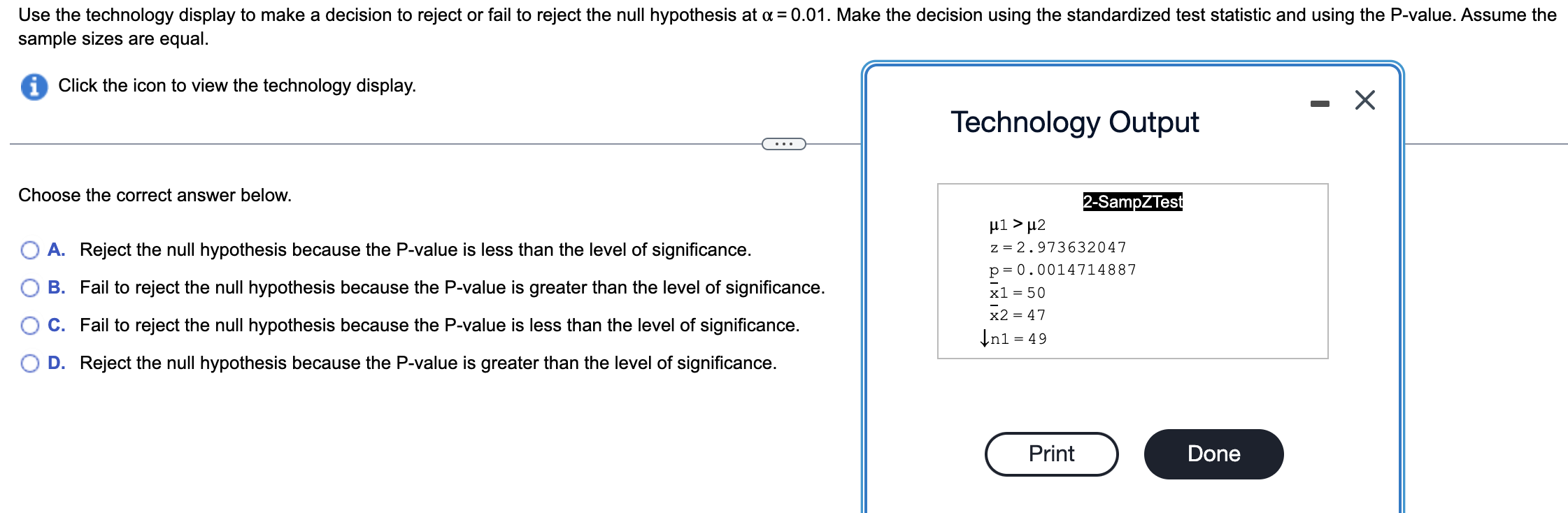Viewport: 1568px width, 513px height.
Task: Select answer choice B
Action: pos(29,287)
